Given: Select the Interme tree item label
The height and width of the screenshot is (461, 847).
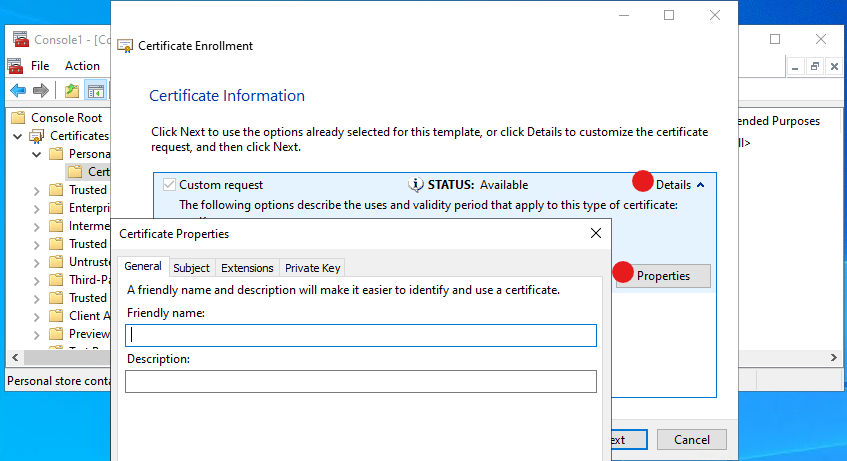Looking at the screenshot, I should coord(89,226).
